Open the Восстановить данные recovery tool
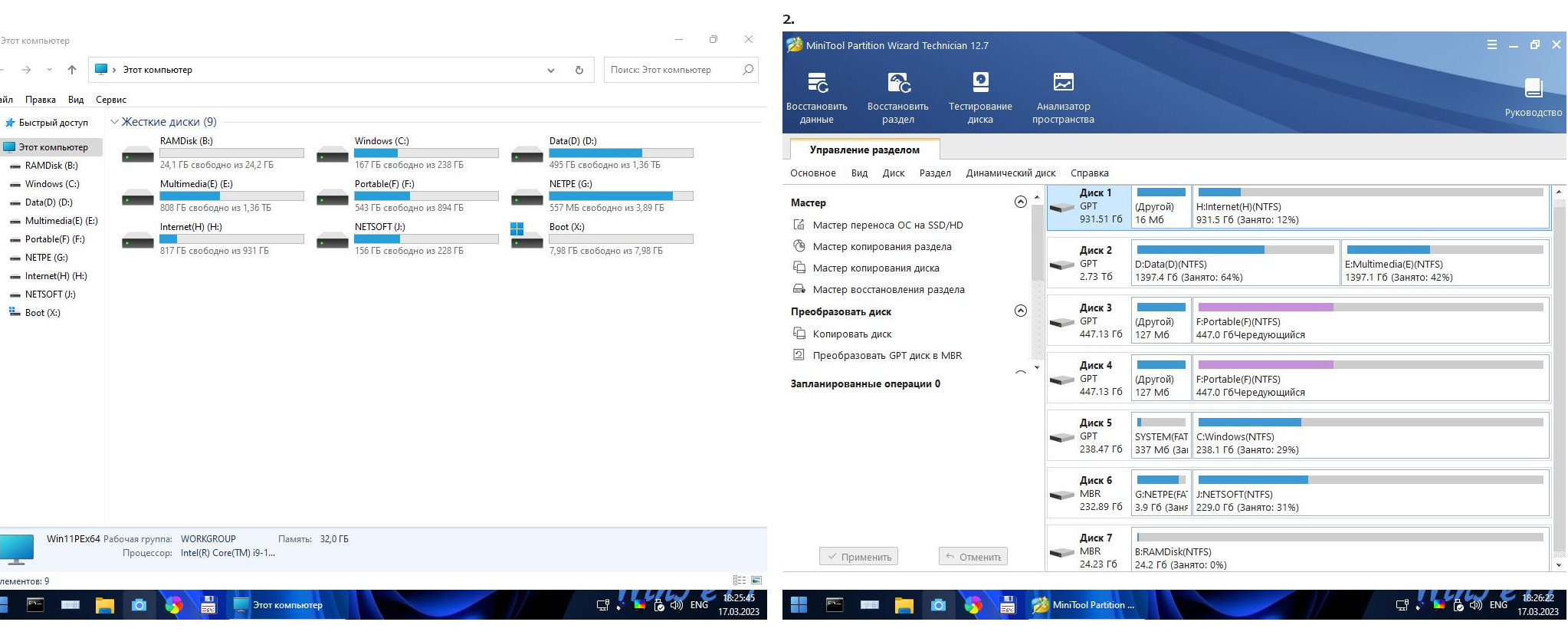1568x635 pixels. pos(817,97)
